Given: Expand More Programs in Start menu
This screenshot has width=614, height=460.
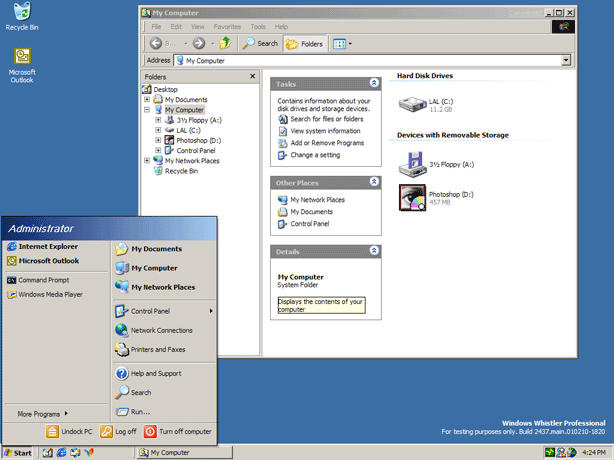Looking at the screenshot, I should pyautogui.click(x=42, y=414).
